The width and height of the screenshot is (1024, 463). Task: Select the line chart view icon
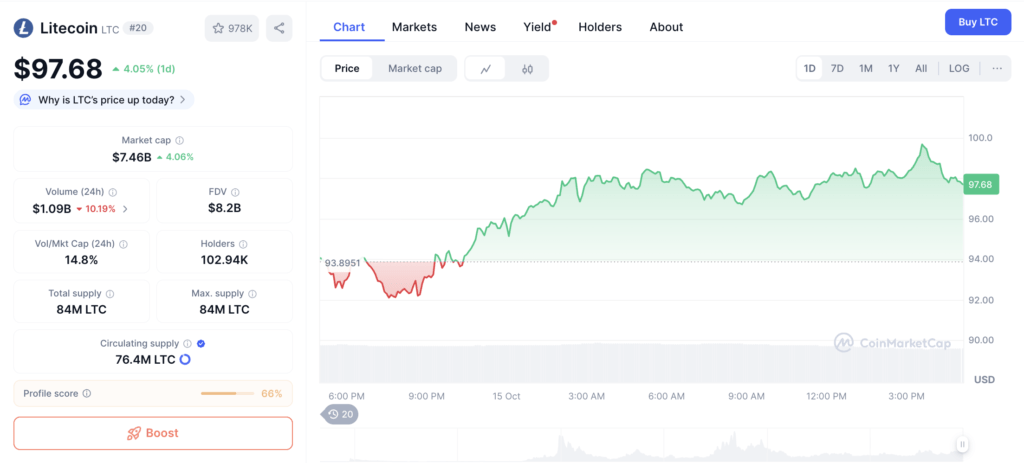(x=486, y=69)
